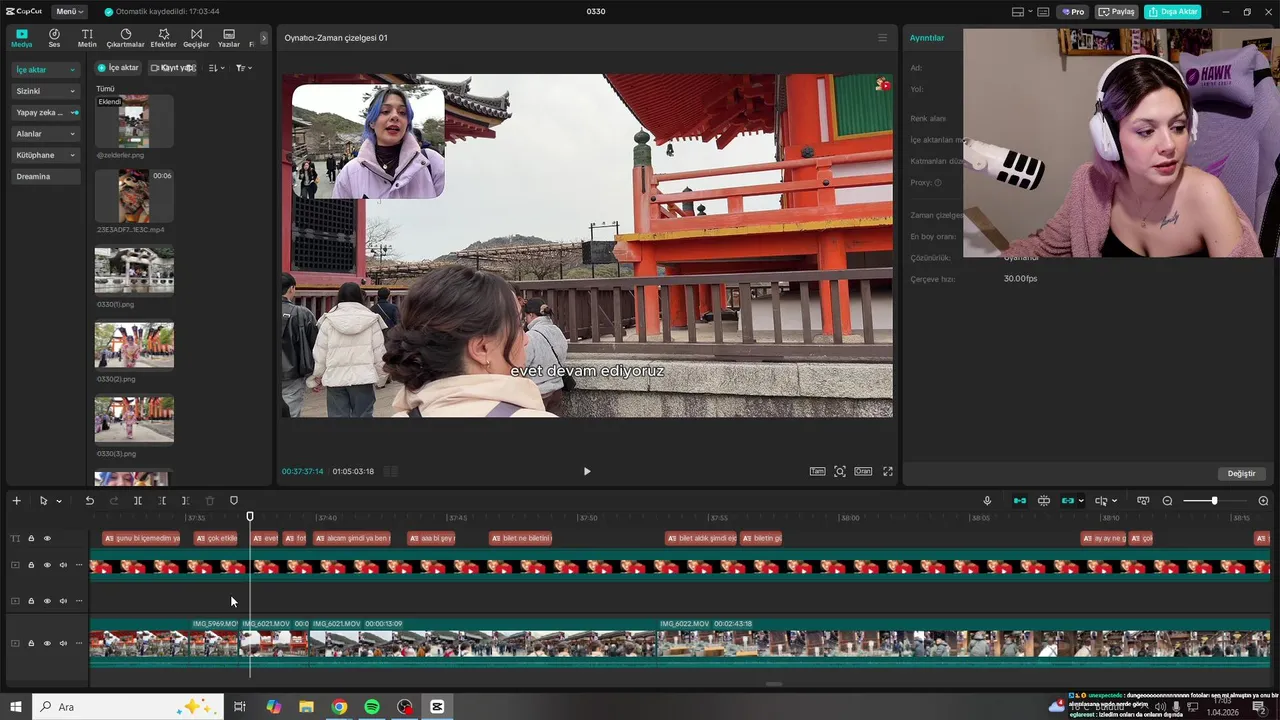Screen dimensions: 1280x720
Task: Click the Tam full-quality button
Action: (x=817, y=471)
